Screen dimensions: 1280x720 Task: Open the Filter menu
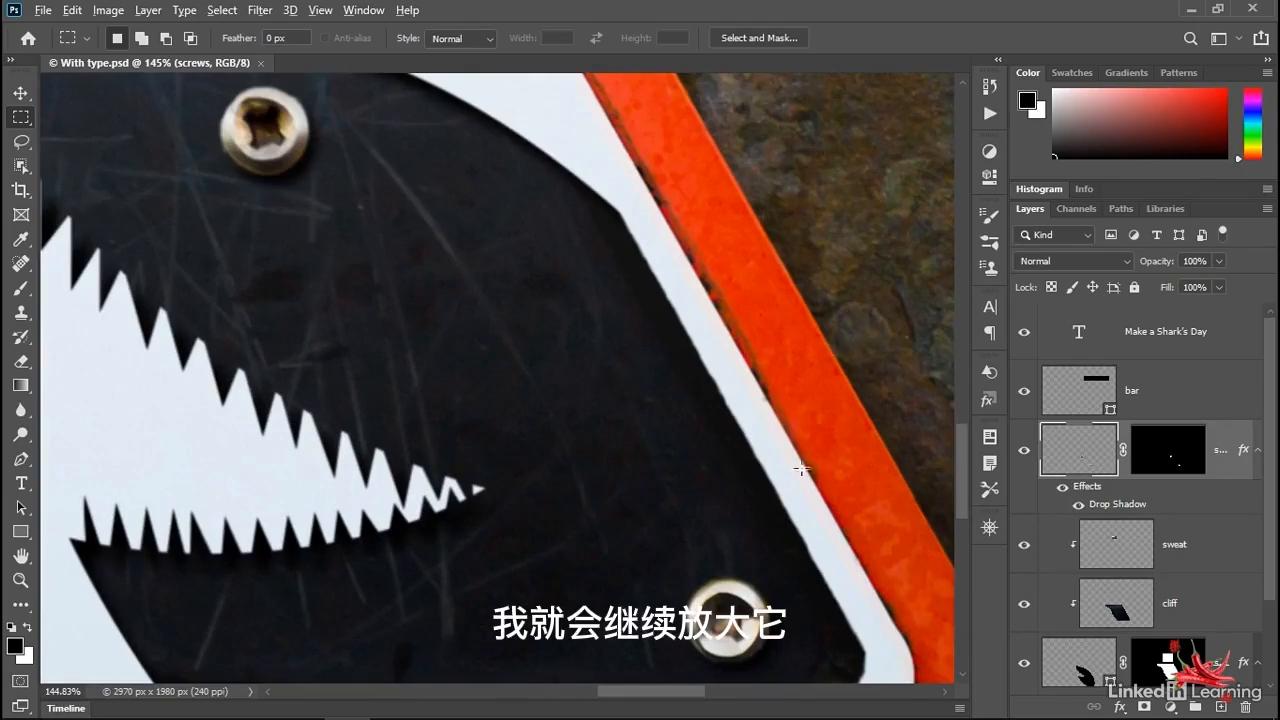point(260,10)
